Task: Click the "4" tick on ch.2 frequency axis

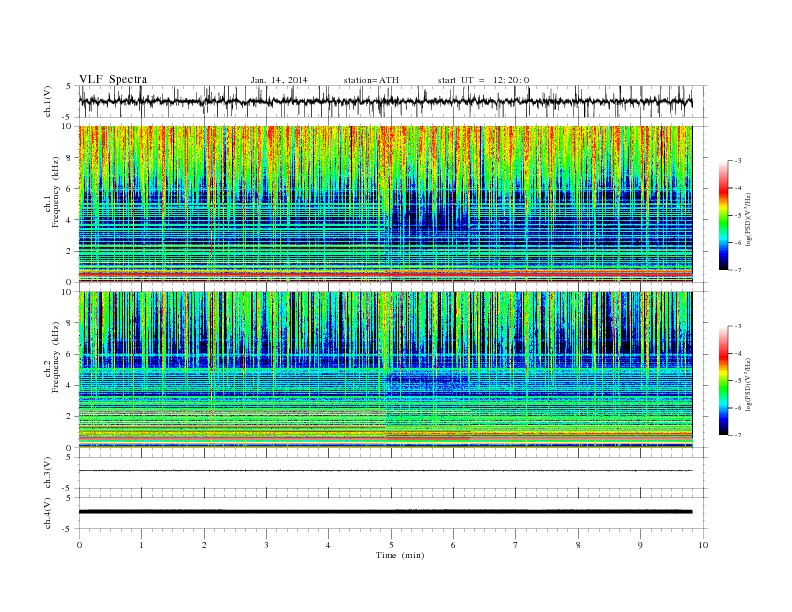Action: (69, 385)
